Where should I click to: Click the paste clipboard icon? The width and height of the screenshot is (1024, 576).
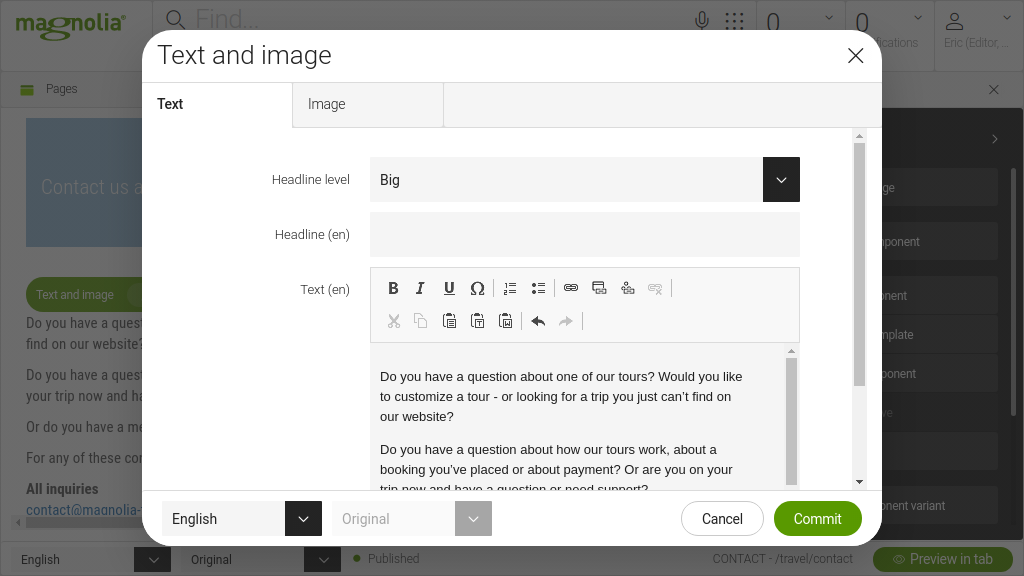pyautogui.click(x=449, y=321)
